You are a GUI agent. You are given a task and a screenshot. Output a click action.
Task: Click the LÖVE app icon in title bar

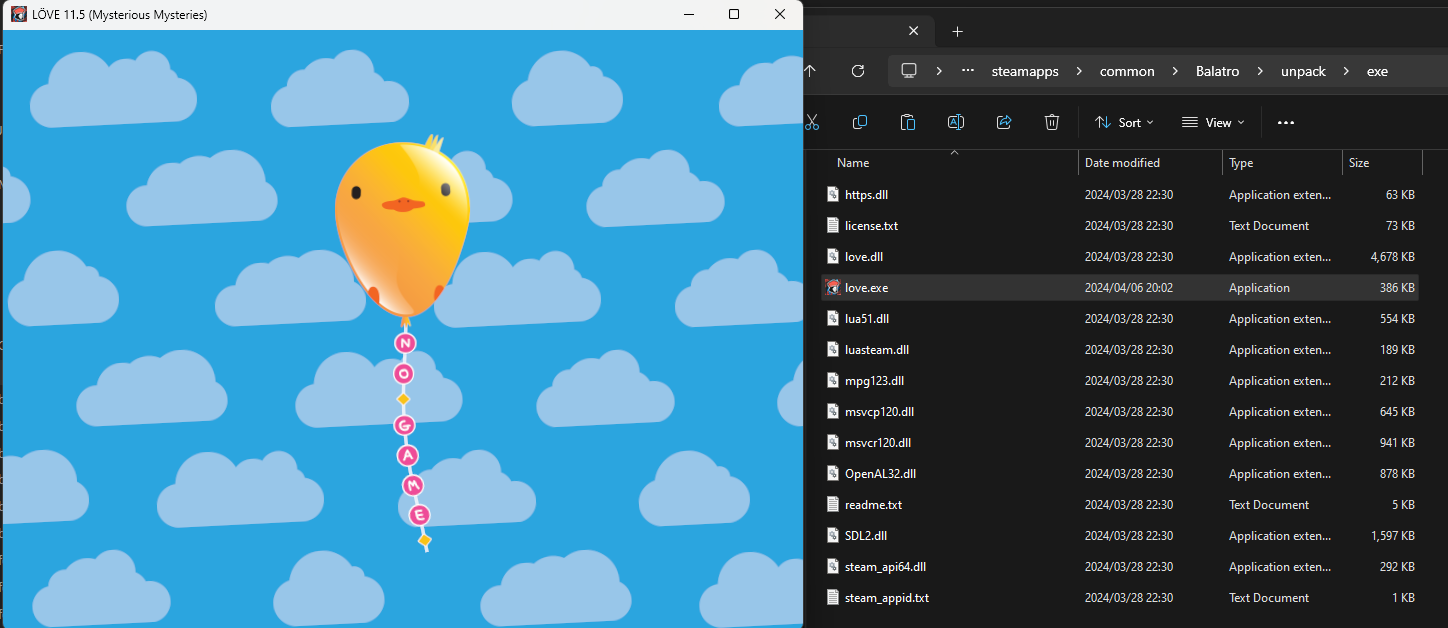(18, 14)
